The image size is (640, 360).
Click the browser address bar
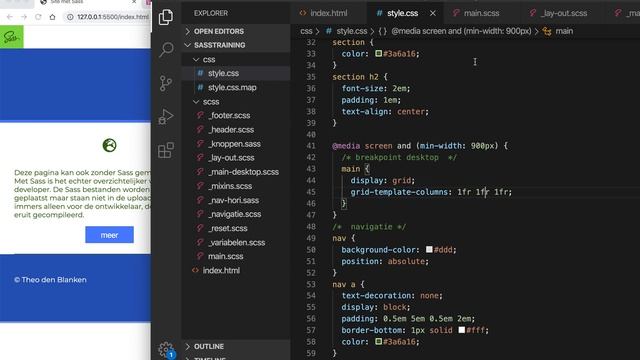click(x=112, y=17)
